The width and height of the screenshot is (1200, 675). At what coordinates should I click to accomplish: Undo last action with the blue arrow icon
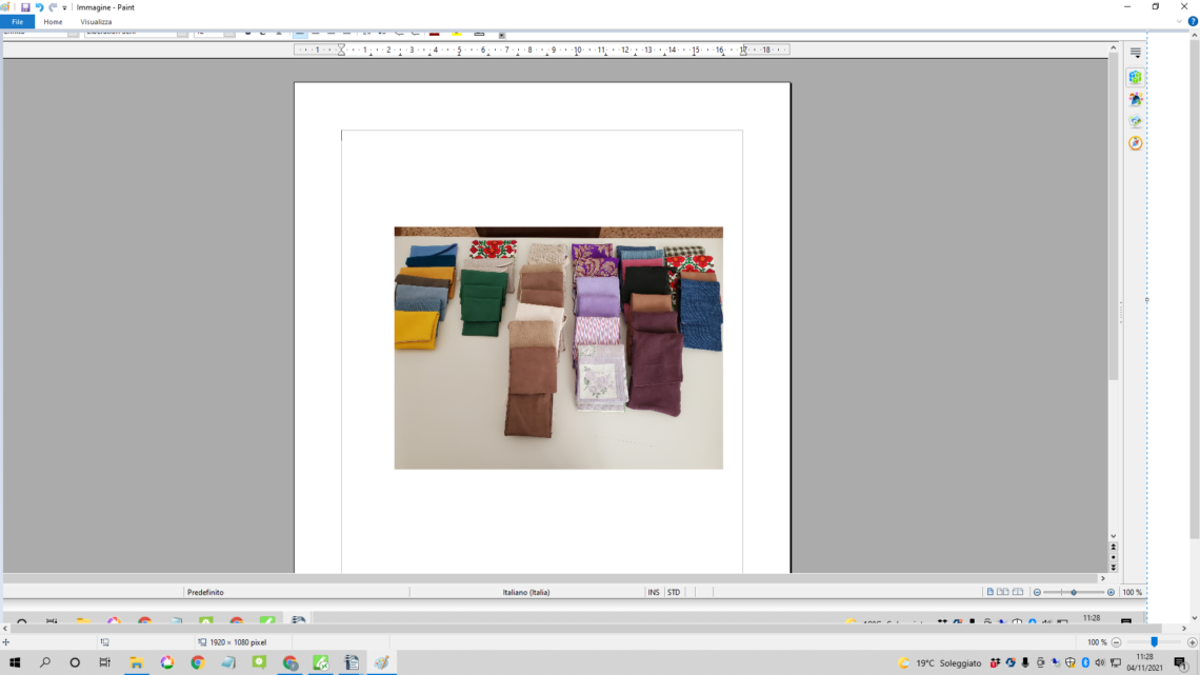[39, 7]
